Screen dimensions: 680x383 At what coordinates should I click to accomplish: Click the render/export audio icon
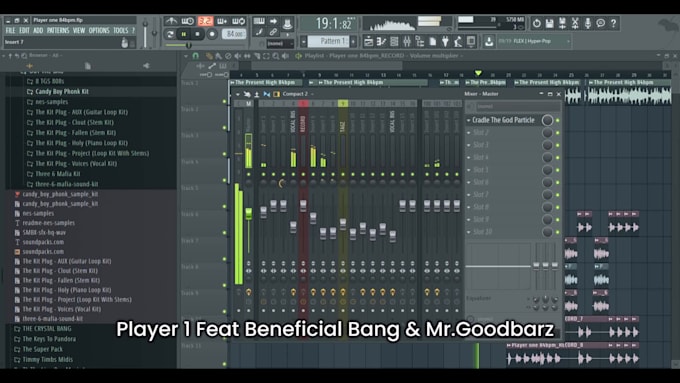[x=562, y=23]
